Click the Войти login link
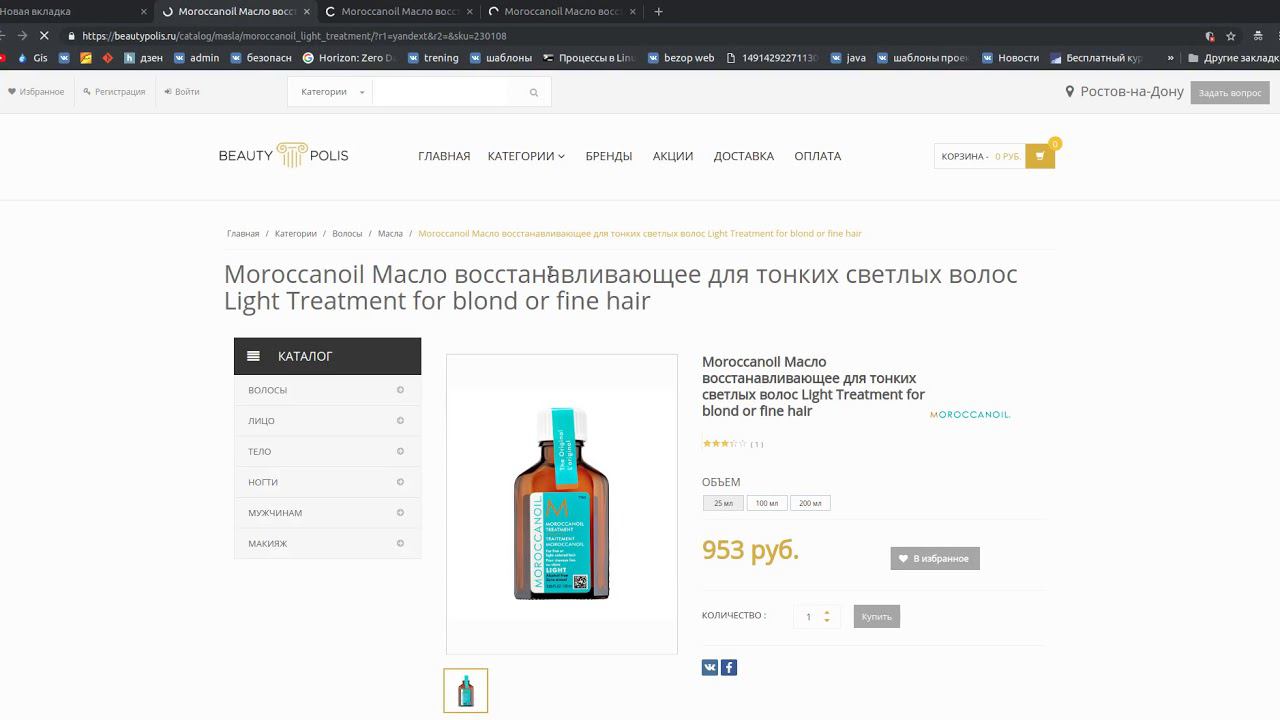This screenshot has height=720, width=1280. 181,92
